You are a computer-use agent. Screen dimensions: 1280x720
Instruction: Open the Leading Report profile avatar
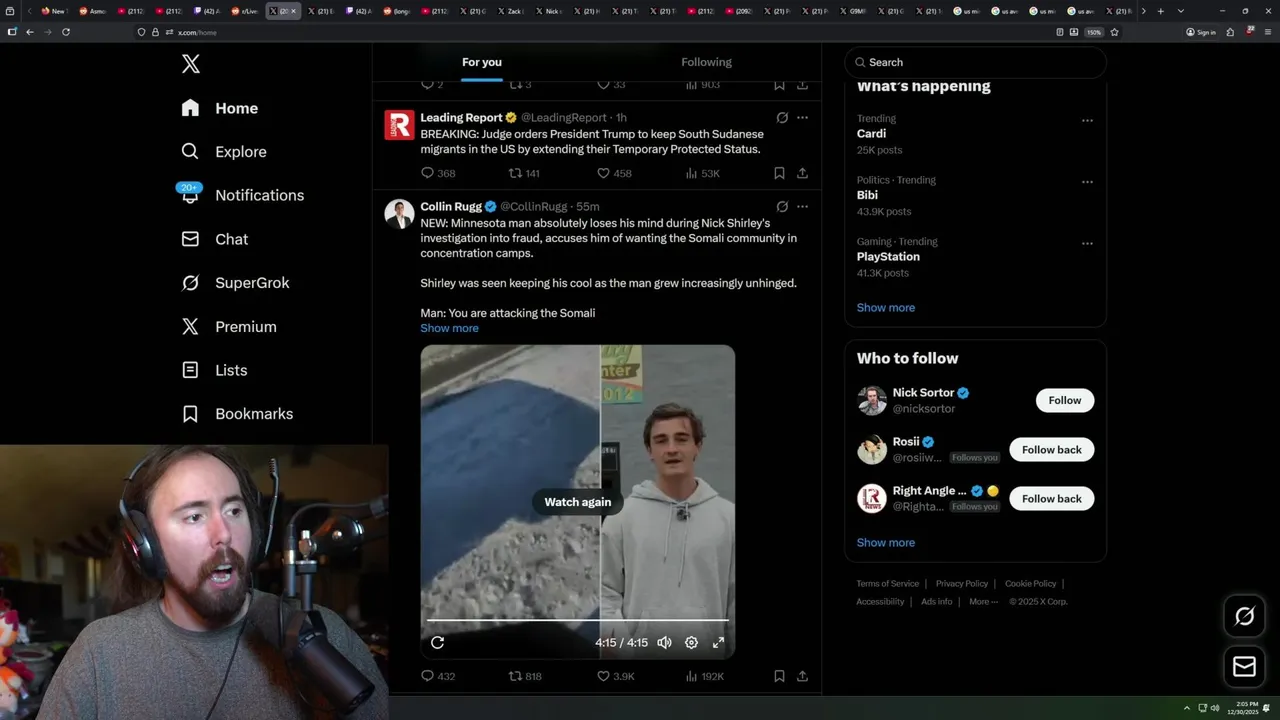tap(399, 125)
